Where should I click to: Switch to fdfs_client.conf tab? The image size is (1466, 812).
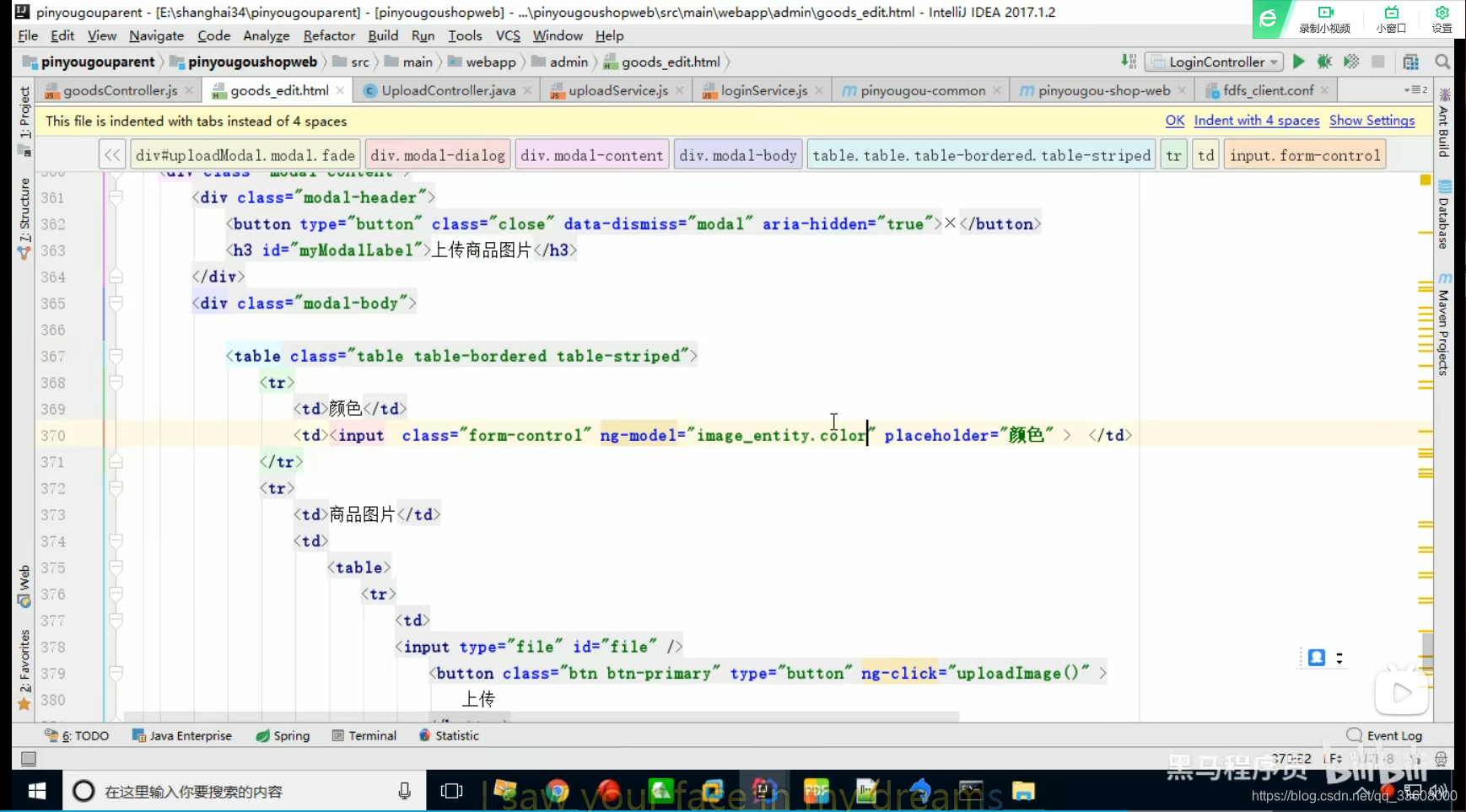pyautogui.click(x=1268, y=90)
